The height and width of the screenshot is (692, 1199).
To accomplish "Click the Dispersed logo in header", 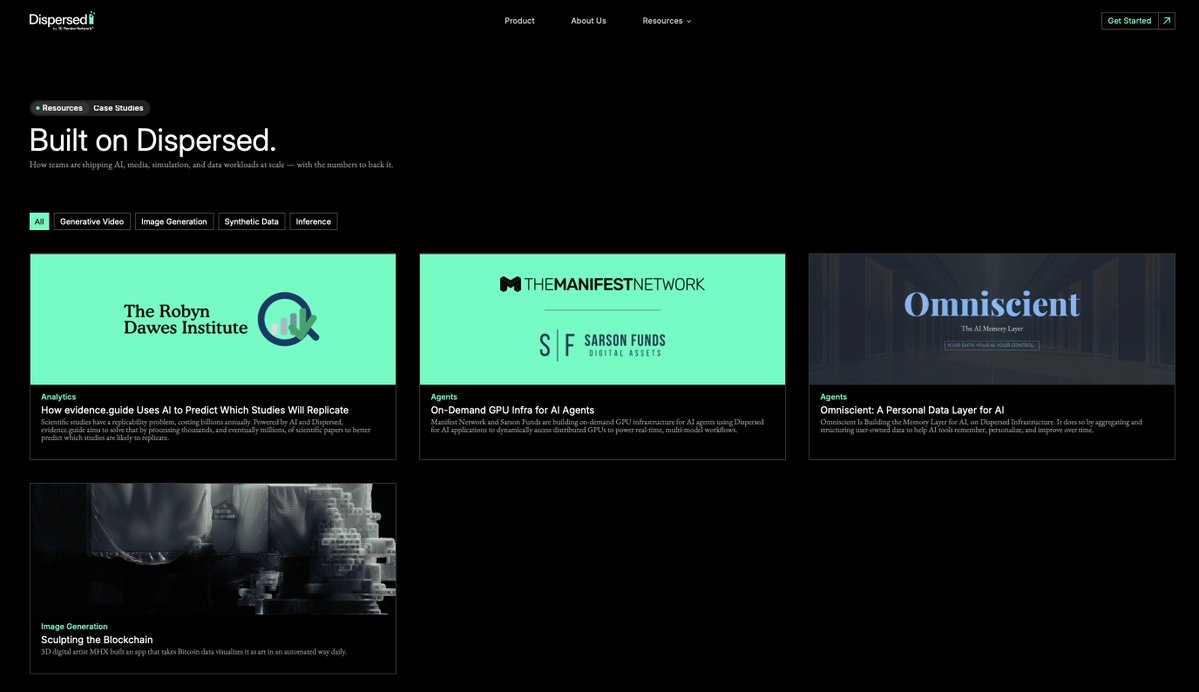I will pyautogui.click(x=62, y=21).
